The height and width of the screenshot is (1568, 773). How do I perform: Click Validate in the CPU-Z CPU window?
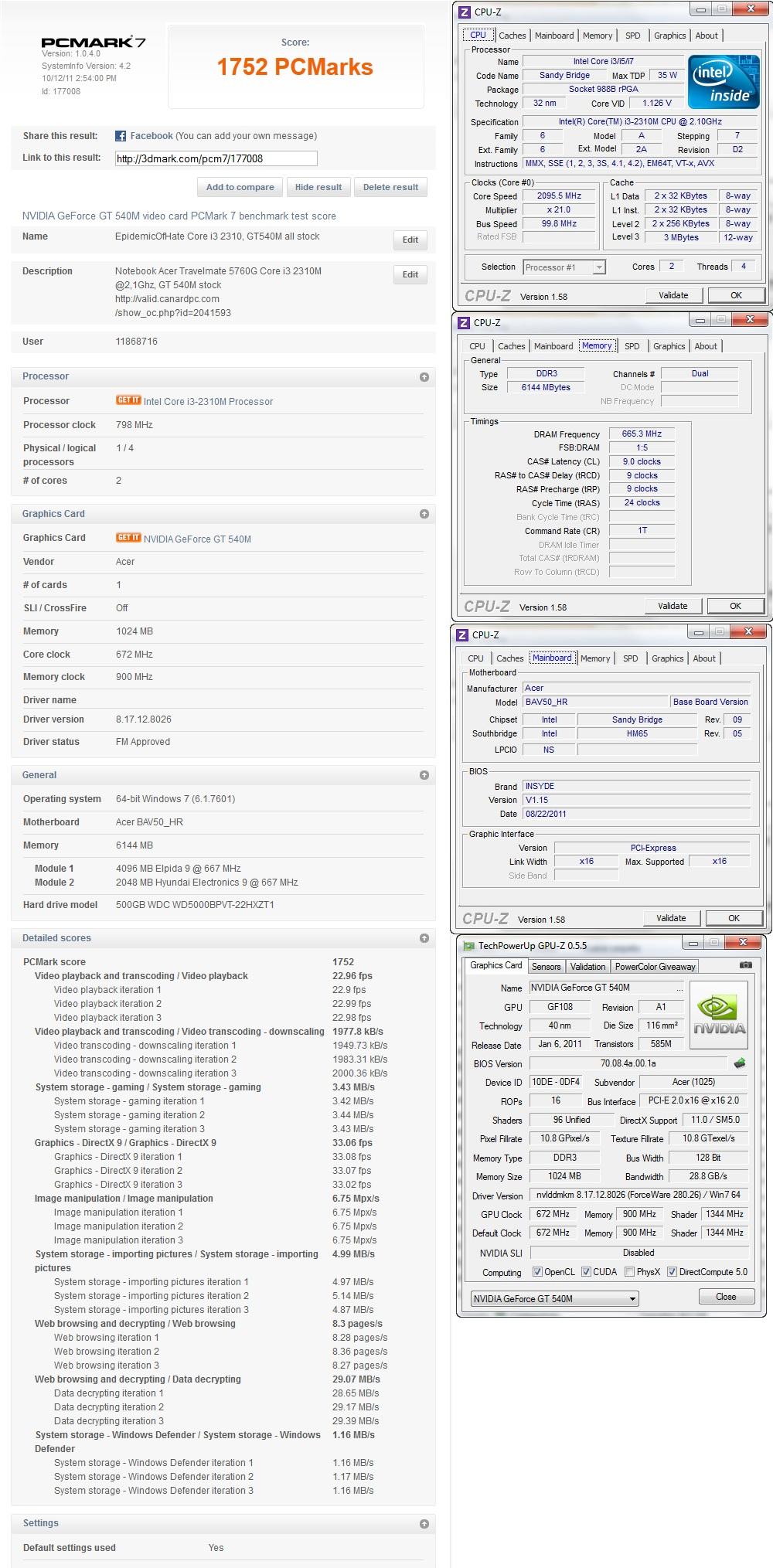pos(673,295)
